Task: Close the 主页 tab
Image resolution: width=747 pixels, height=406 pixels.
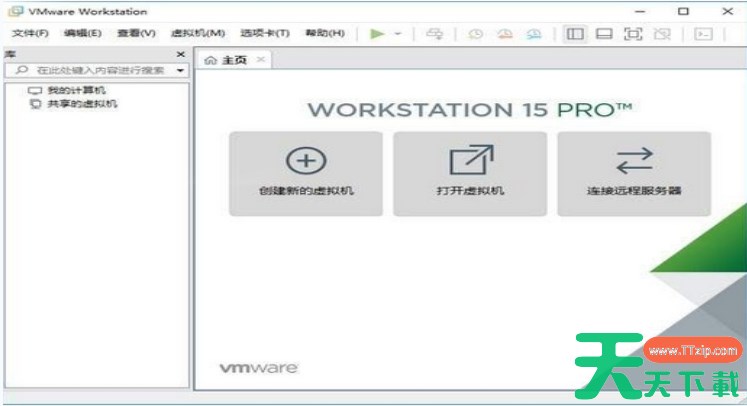Action: click(x=261, y=60)
